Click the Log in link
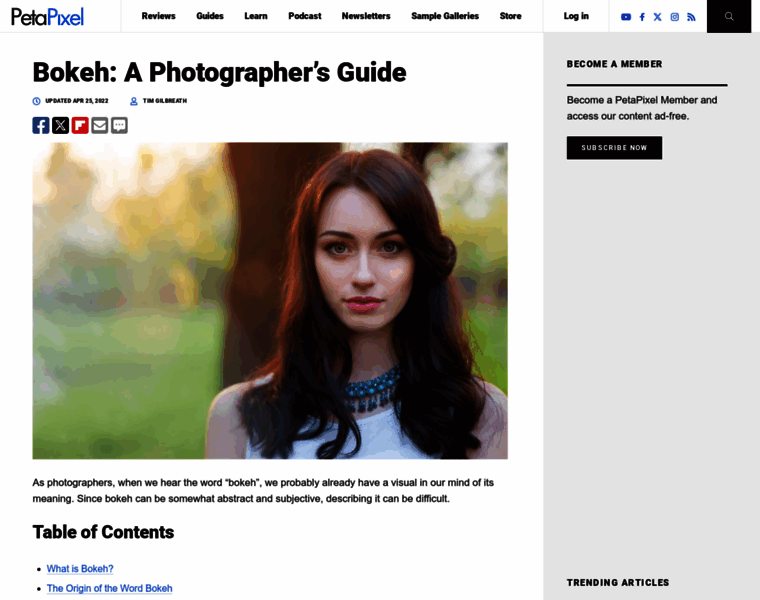 tap(576, 16)
